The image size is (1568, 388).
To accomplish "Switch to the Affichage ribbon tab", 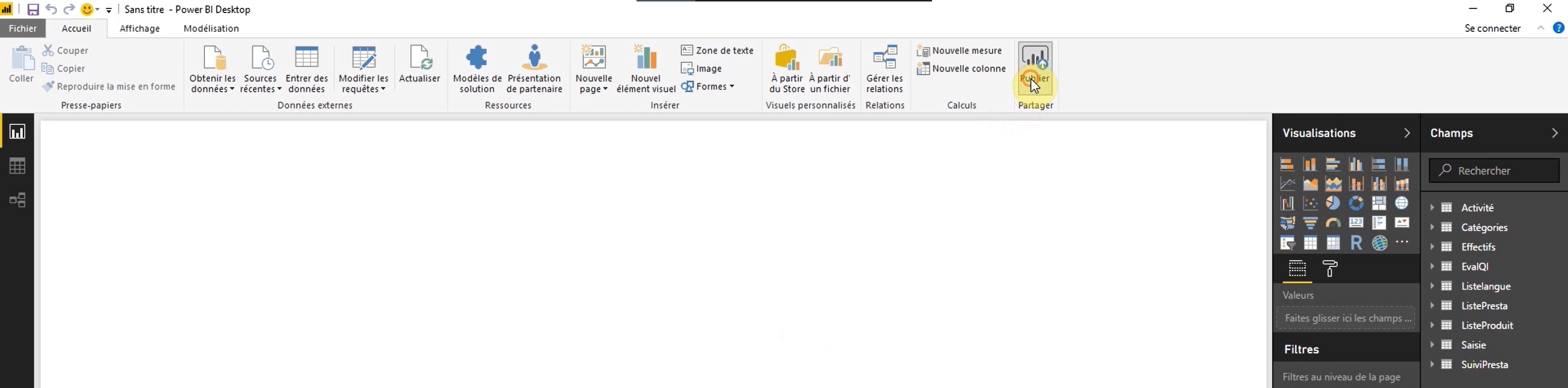I will point(139,28).
